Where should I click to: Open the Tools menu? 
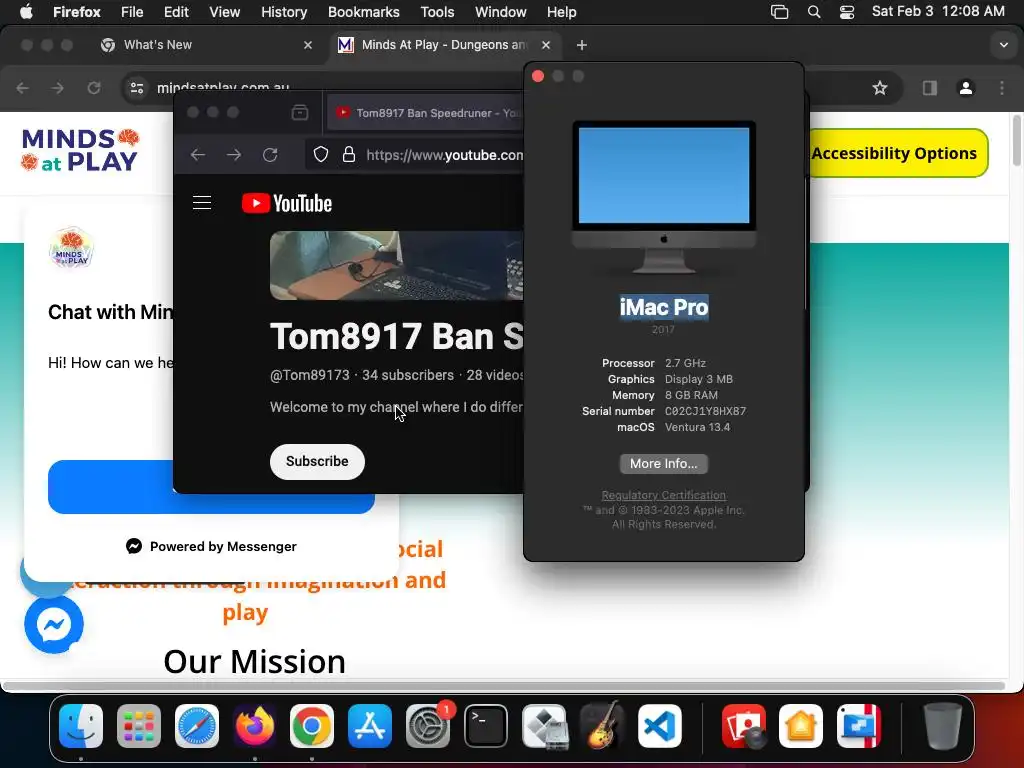(x=437, y=12)
